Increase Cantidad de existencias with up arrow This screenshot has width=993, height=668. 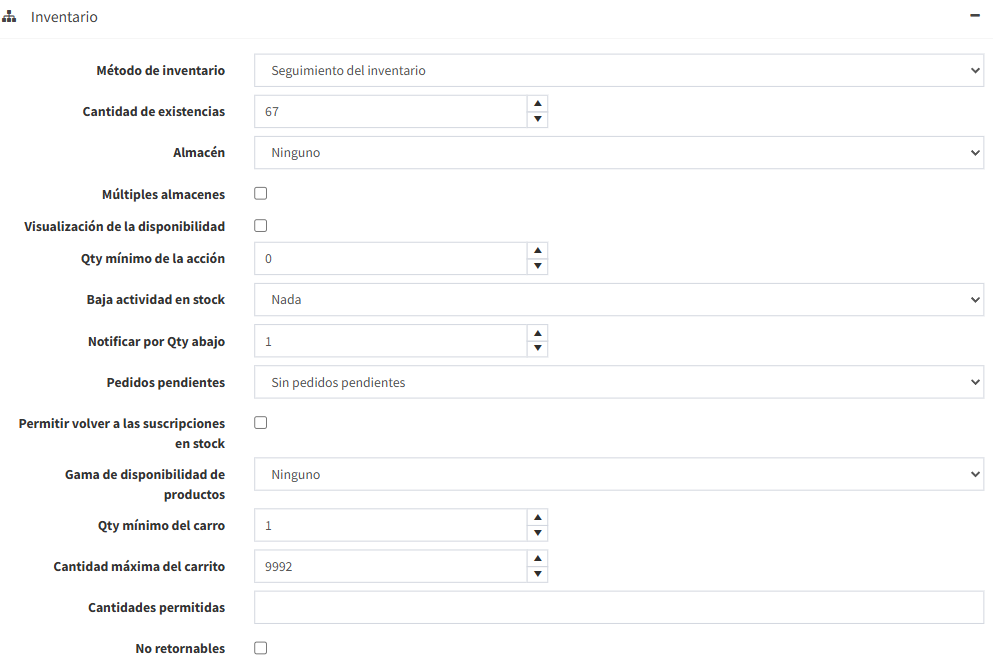(538, 103)
